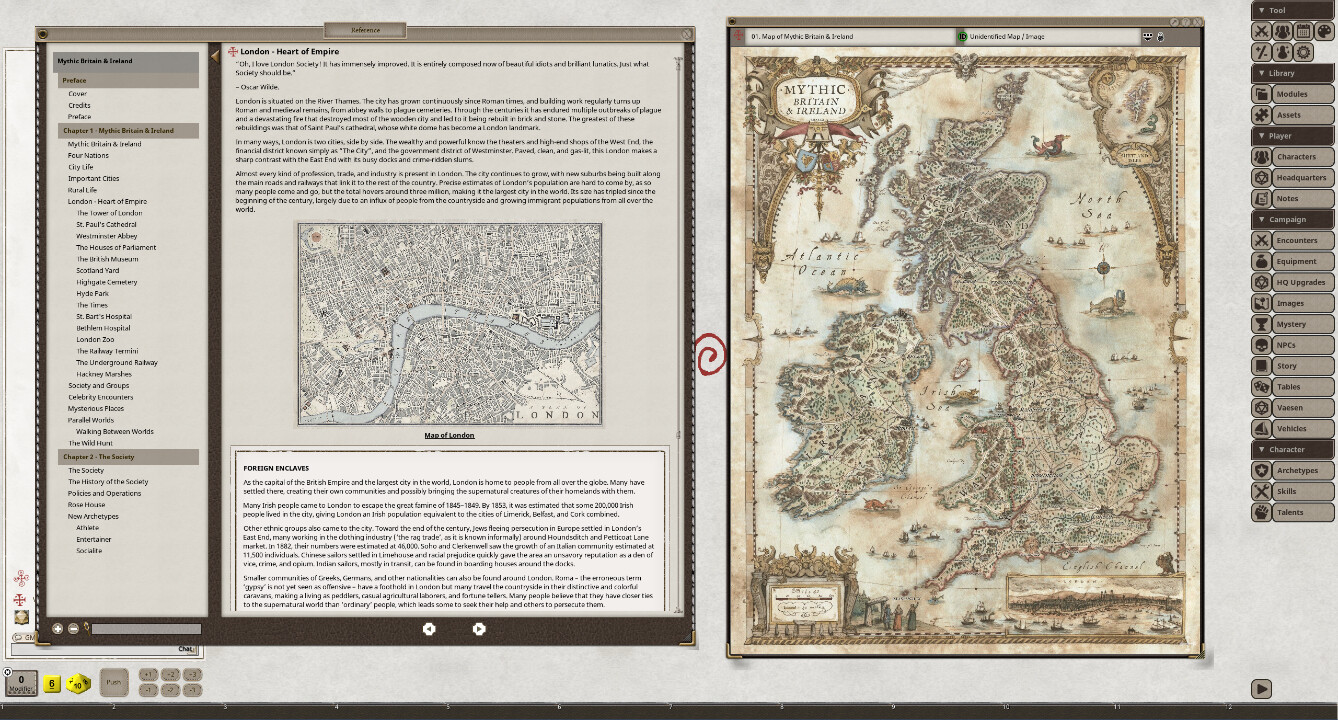Go to next reference page
The image size is (1338, 720).
click(479, 629)
